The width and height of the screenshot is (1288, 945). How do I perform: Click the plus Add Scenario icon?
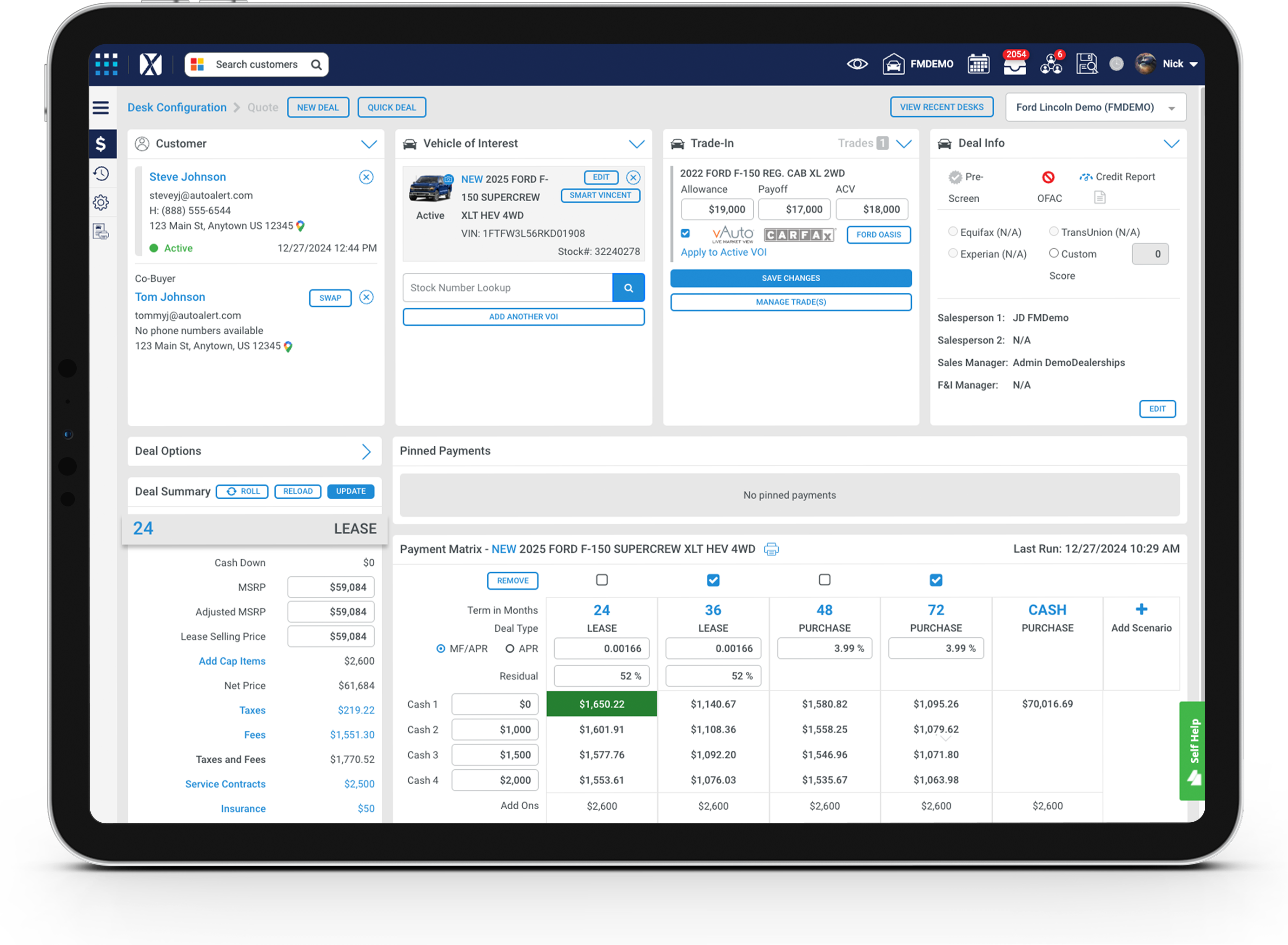click(x=1141, y=610)
